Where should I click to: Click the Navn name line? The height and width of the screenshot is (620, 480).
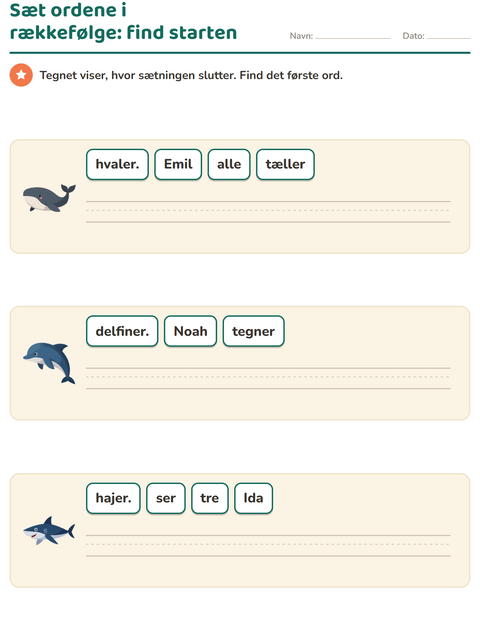(353, 36)
